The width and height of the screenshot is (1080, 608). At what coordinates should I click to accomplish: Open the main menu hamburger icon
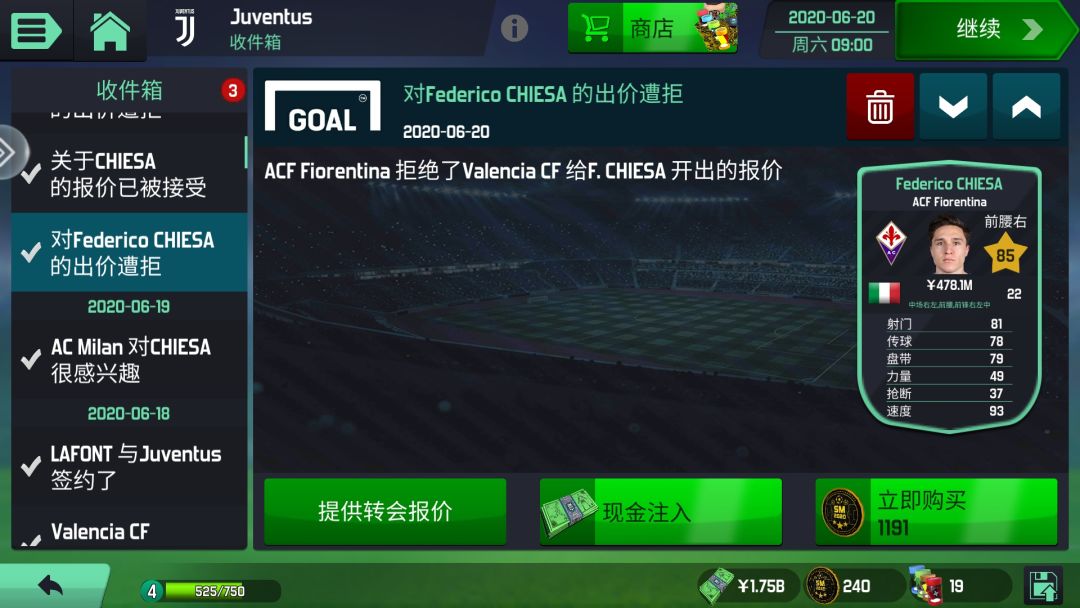point(34,30)
